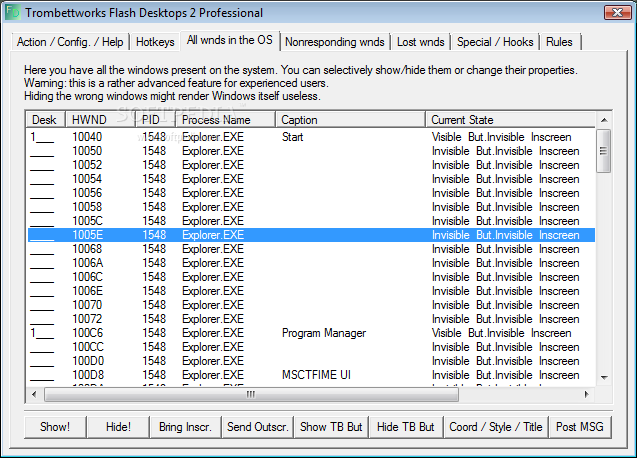Select the row with HWND 1005C

click(x=311, y=221)
